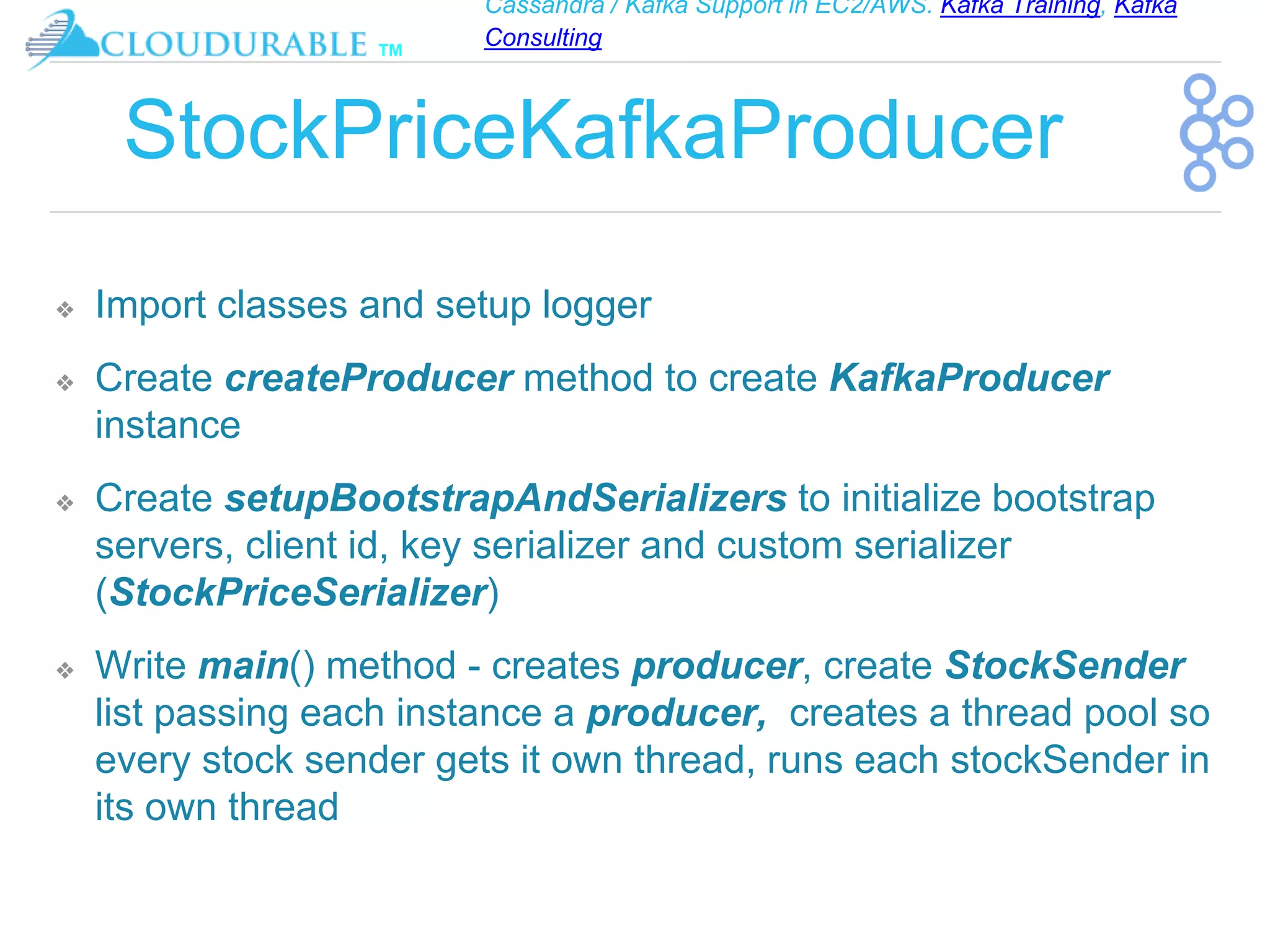Click the Cloudurable cloud logo icon

tap(62, 38)
